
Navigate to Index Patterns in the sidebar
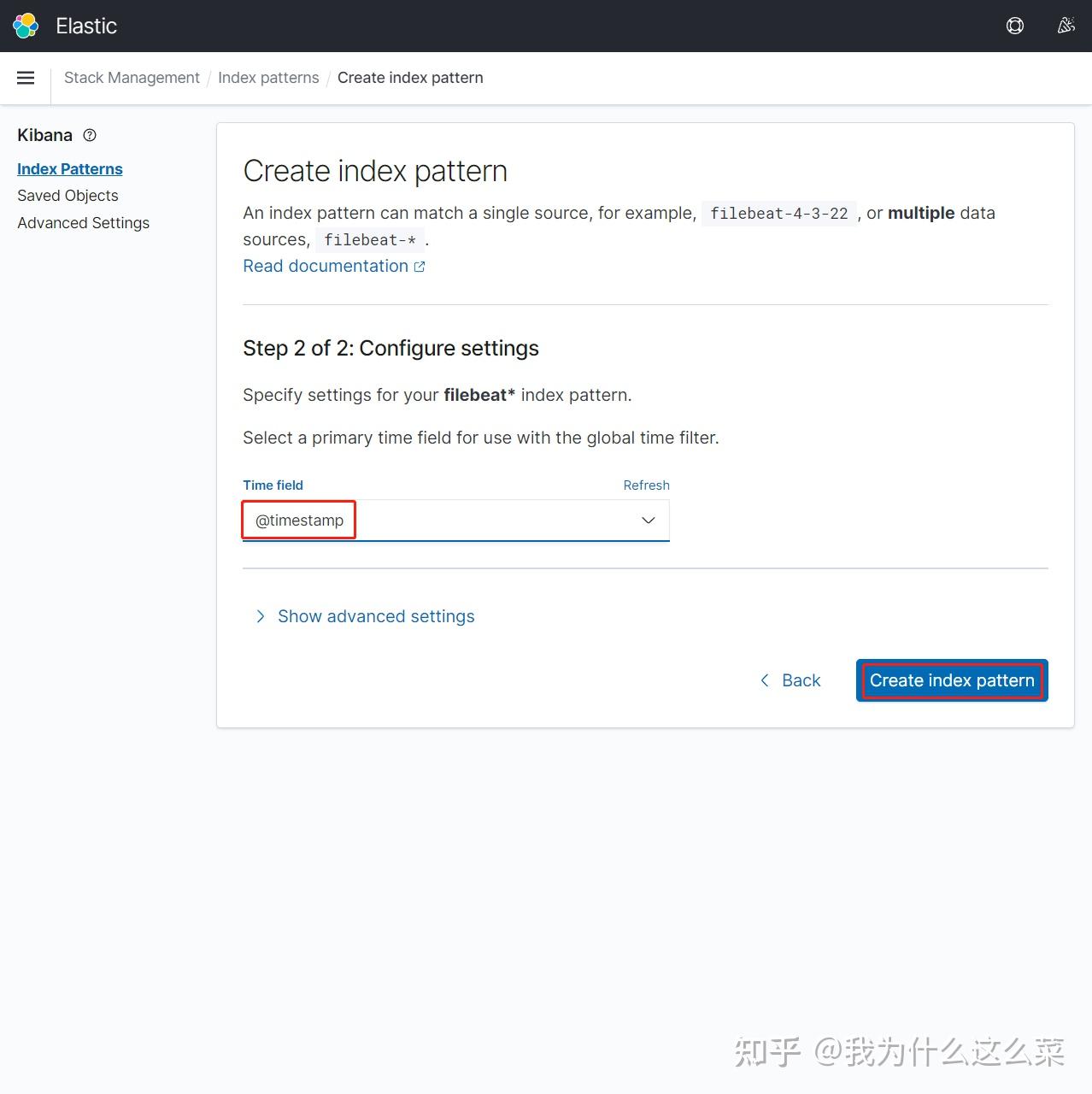click(70, 168)
